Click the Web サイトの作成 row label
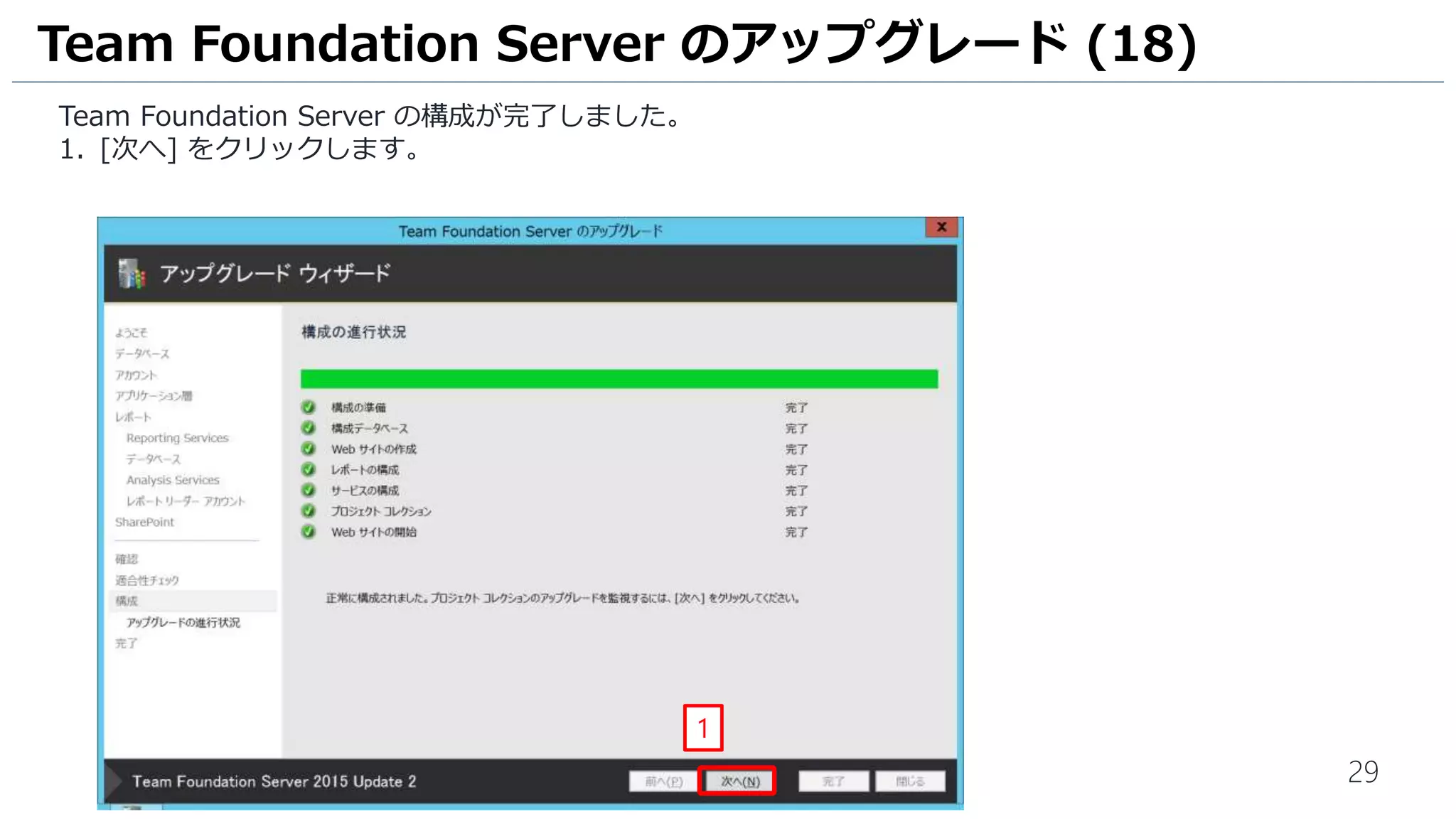This screenshot has height=819, width=1456. tap(374, 449)
